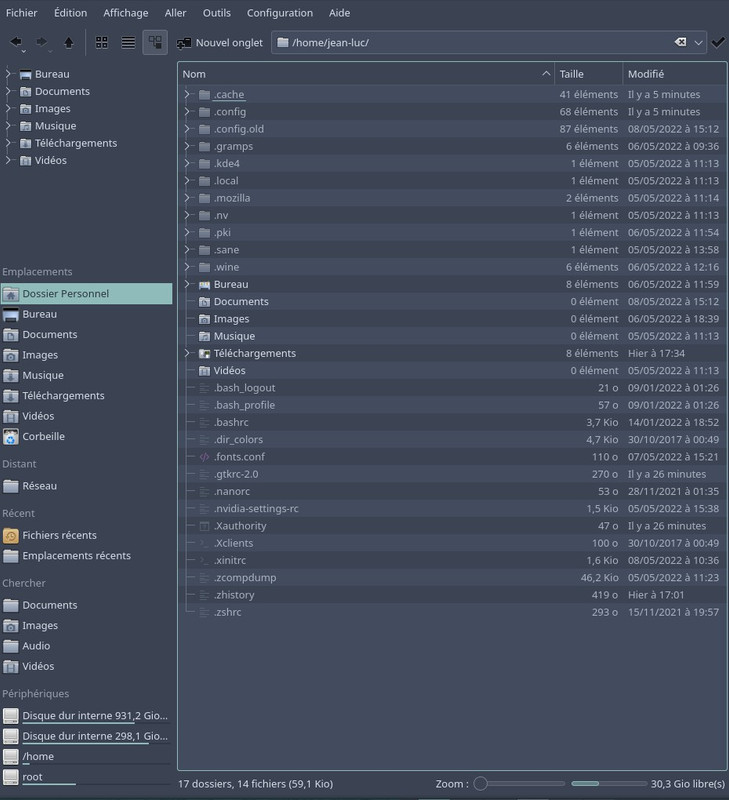Screen dimensions: 729x800
Task: Open Fichiers récents icon
Action: pyautogui.click(x=10, y=535)
